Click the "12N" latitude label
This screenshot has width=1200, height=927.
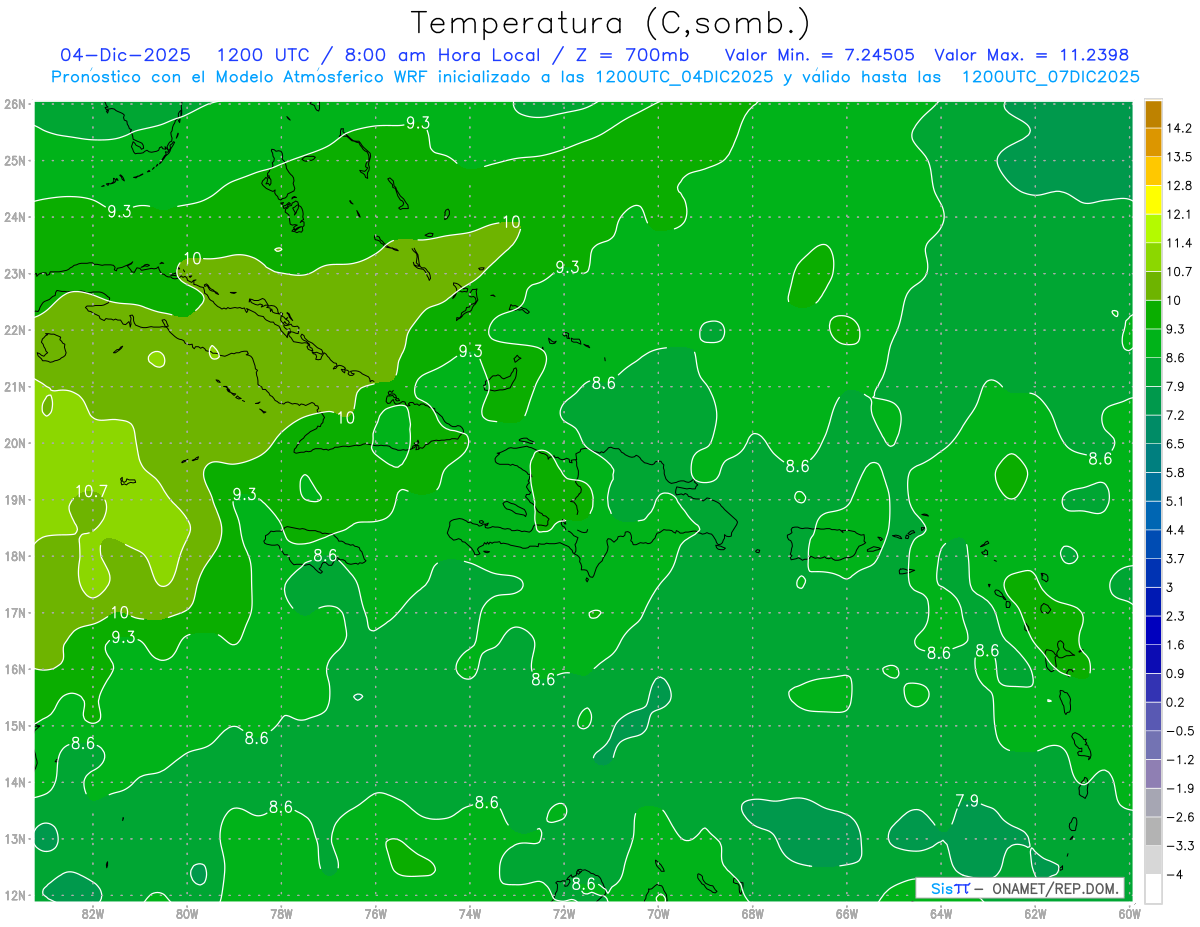coord(14,895)
